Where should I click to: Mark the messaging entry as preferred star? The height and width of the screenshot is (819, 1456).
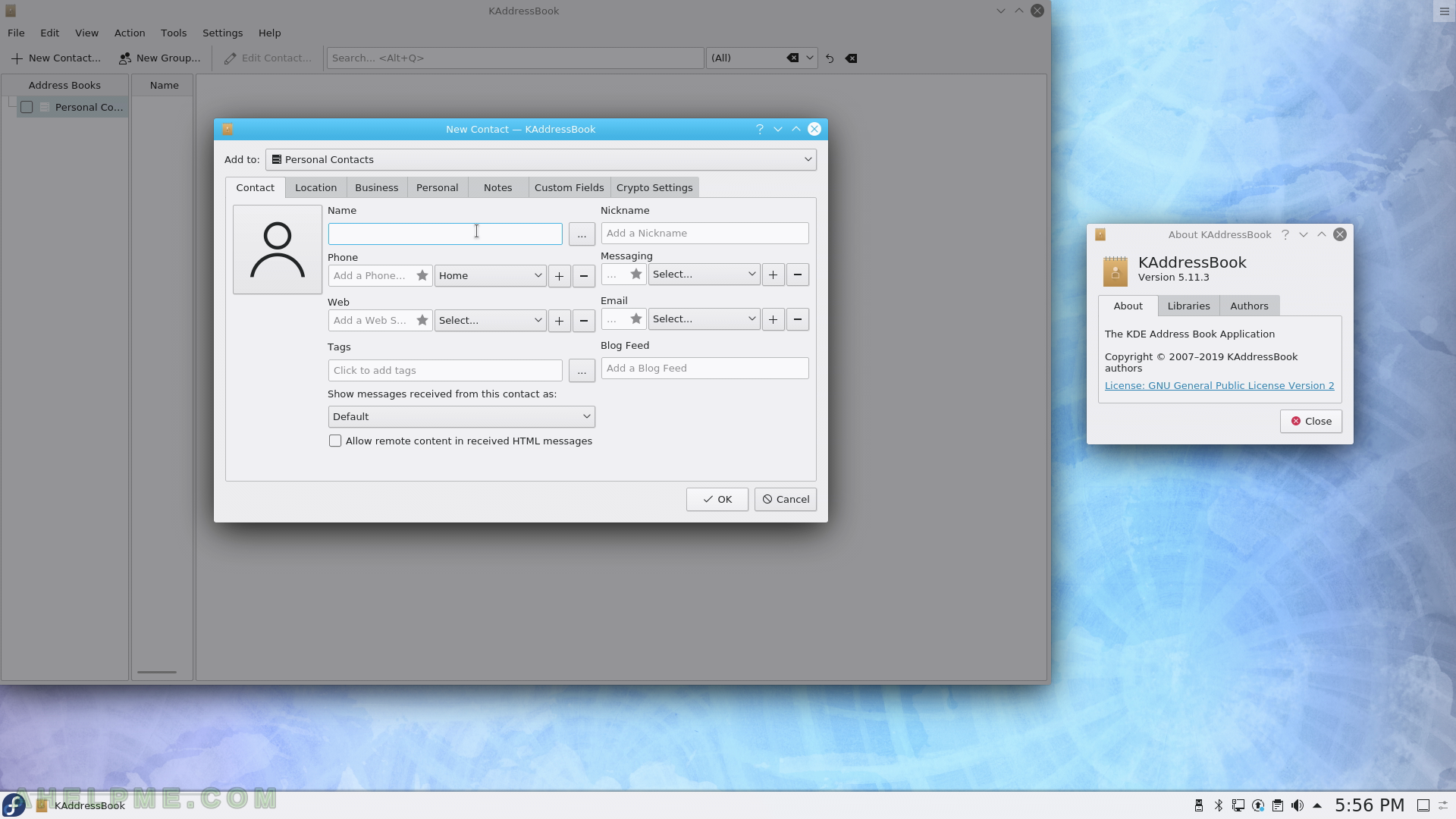pyautogui.click(x=636, y=274)
